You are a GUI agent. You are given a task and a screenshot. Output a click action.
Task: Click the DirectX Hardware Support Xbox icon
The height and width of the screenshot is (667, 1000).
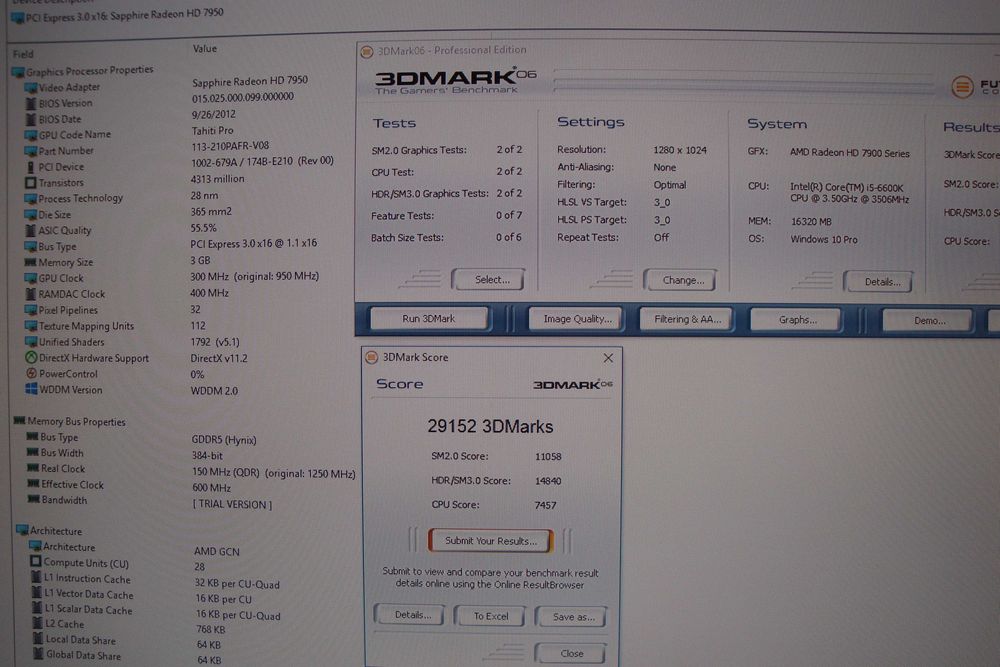tap(31, 358)
